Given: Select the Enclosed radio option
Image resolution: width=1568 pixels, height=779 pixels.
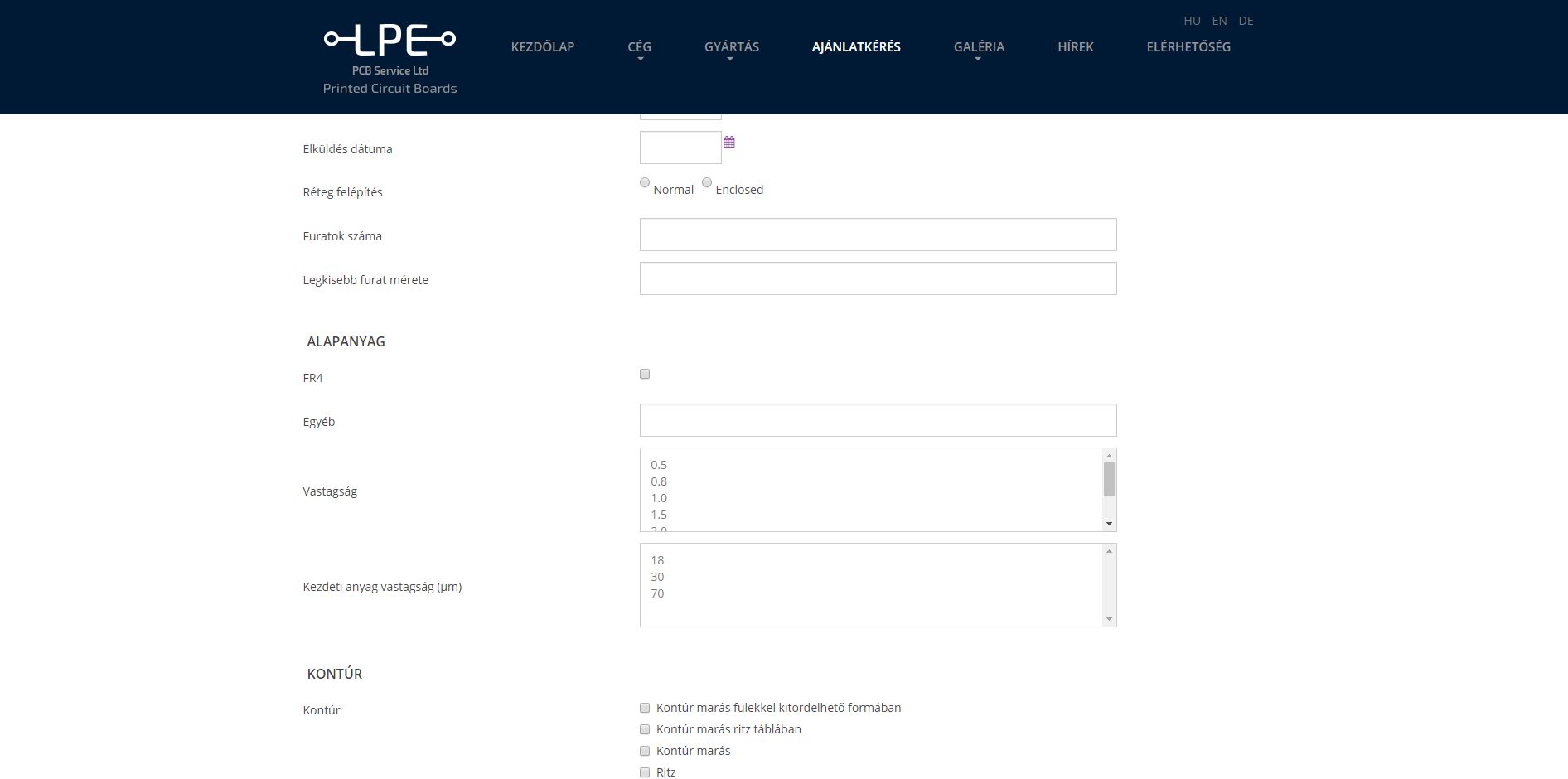Looking at the screenshot, I should click(x=707, y=183).
